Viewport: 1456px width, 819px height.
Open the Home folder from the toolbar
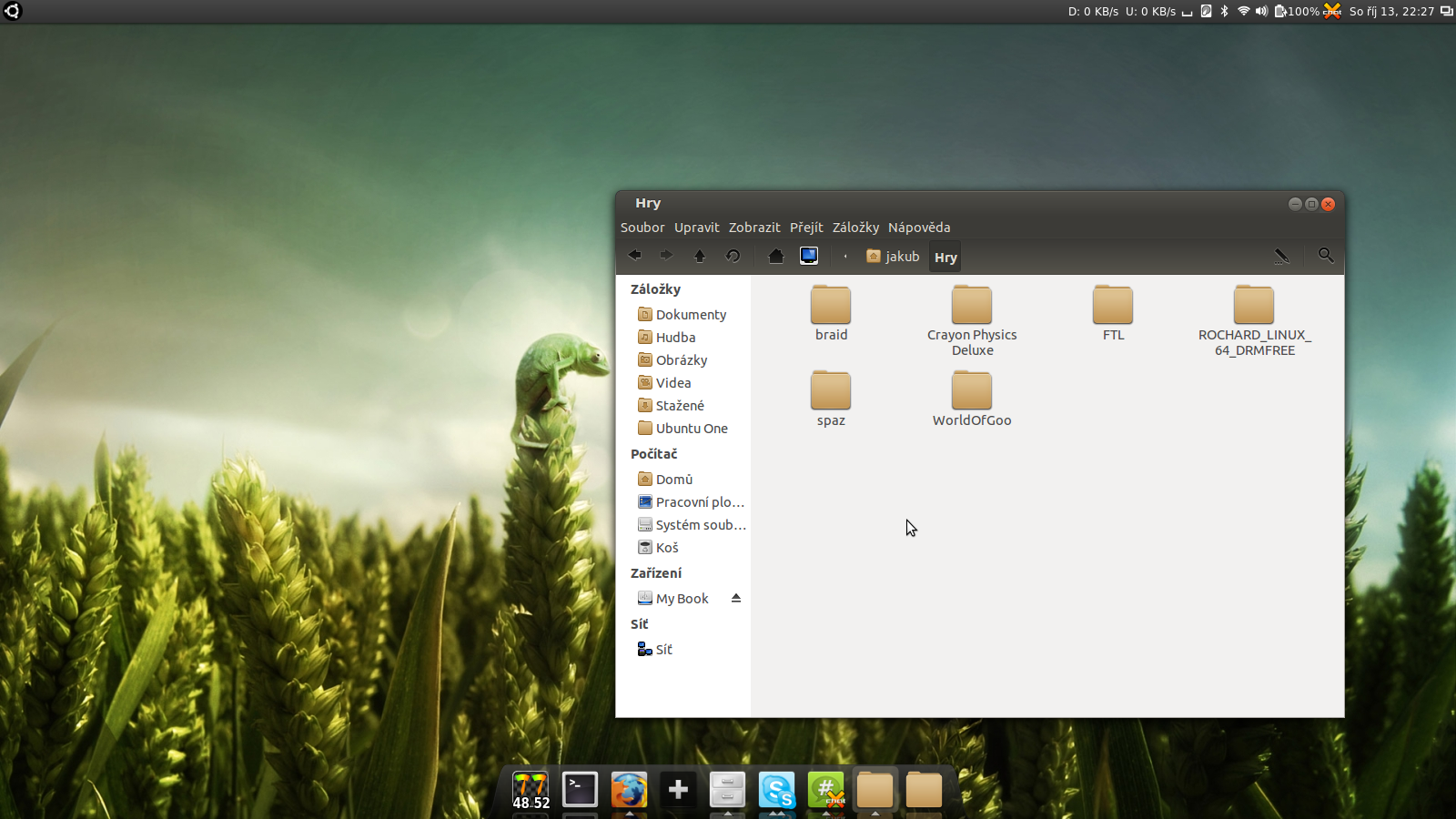(x=776, y=256)
